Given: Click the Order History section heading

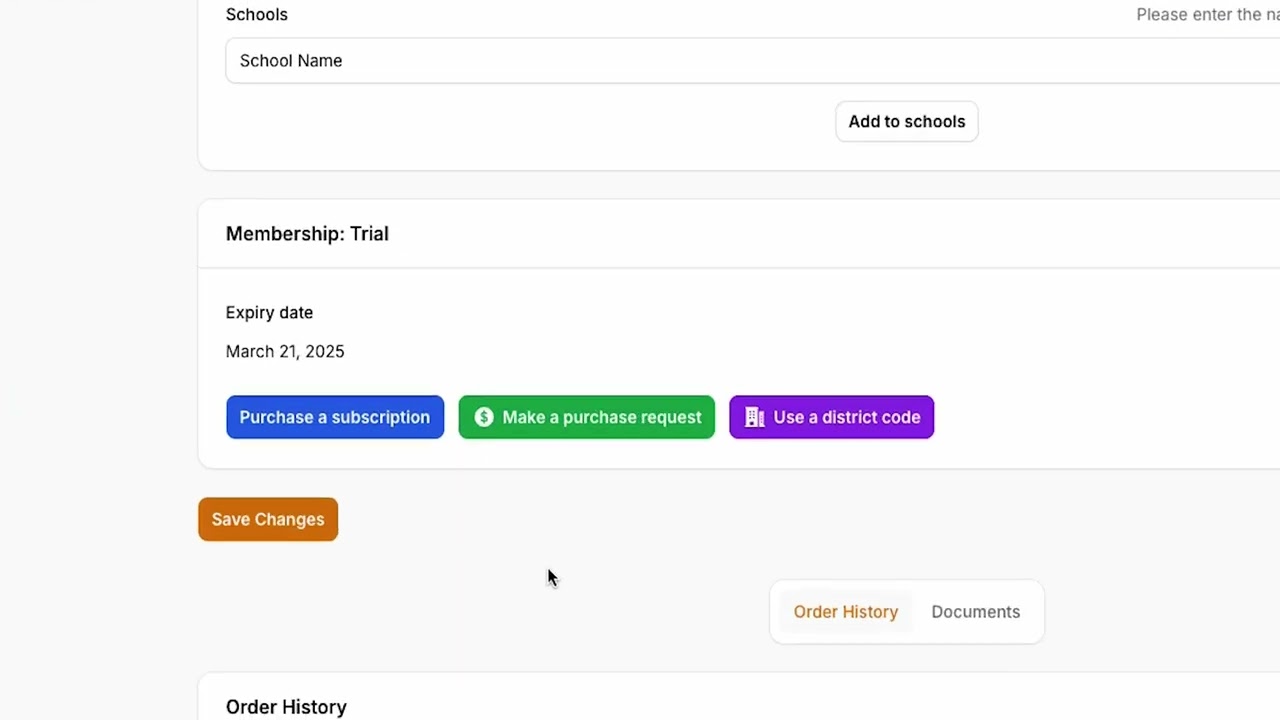Looking at the screenshot, I should click(x=286, y=707).
